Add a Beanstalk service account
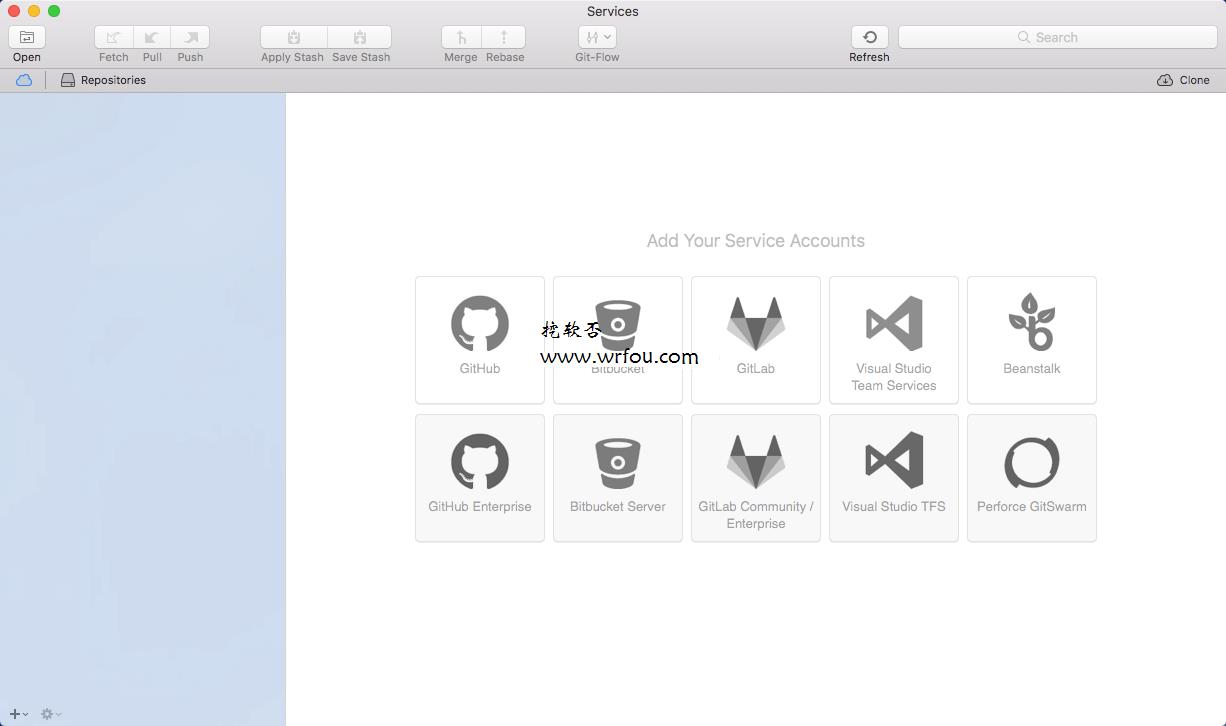This screenshot has width=1226, height=726. (x=1032, y=340)
